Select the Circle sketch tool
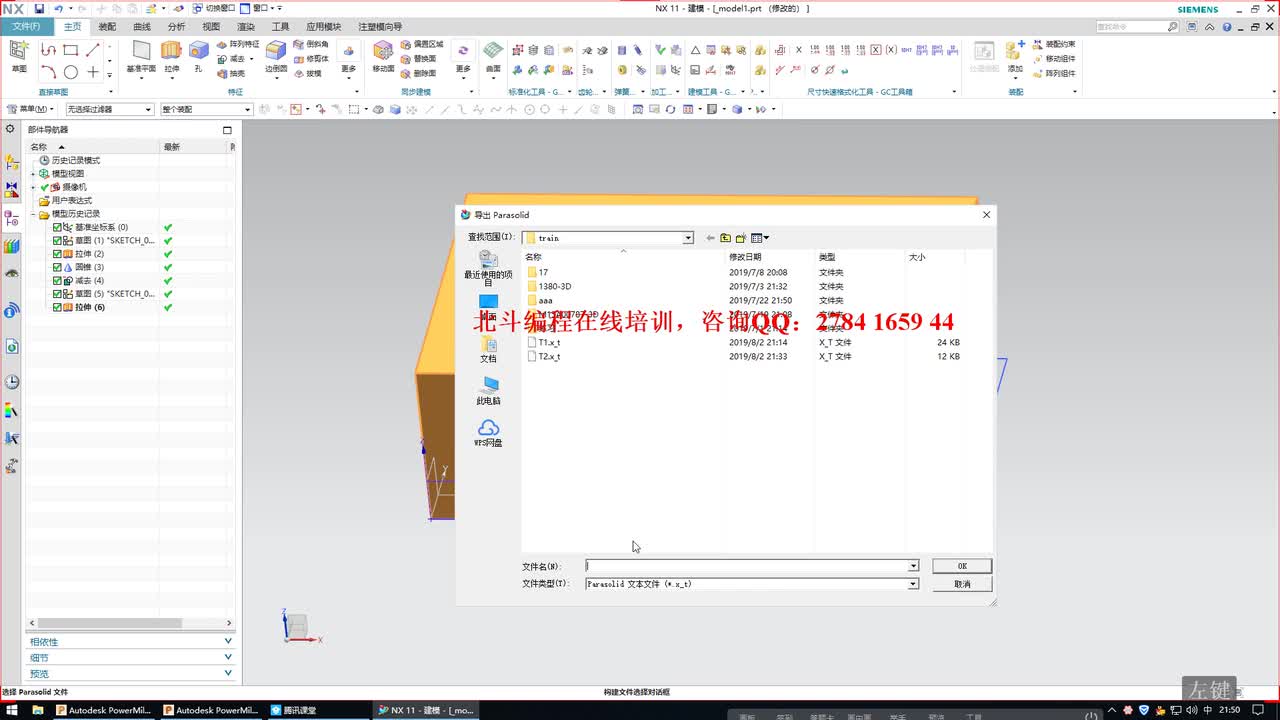The width and height of the screenshot is (1280, 720). click(x=70, y=72)
